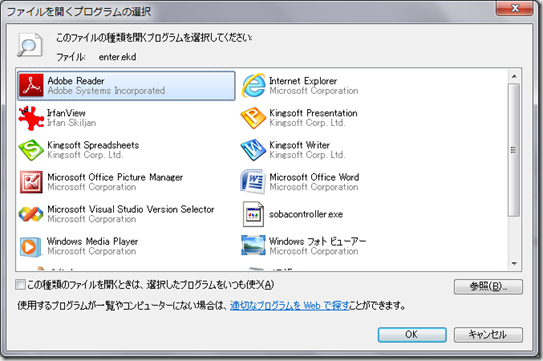Select the Microsoft Office Word icon
The image size is (543, 361).
tap(253, 182)
